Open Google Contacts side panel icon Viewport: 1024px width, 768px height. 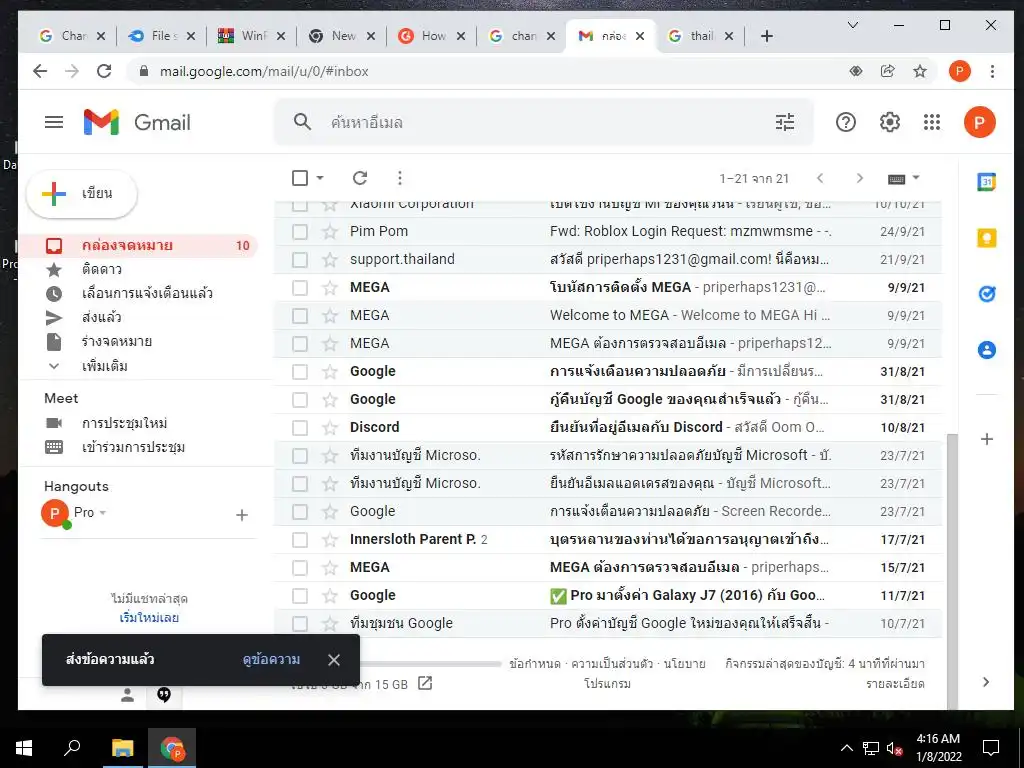(x=987, y=350)
